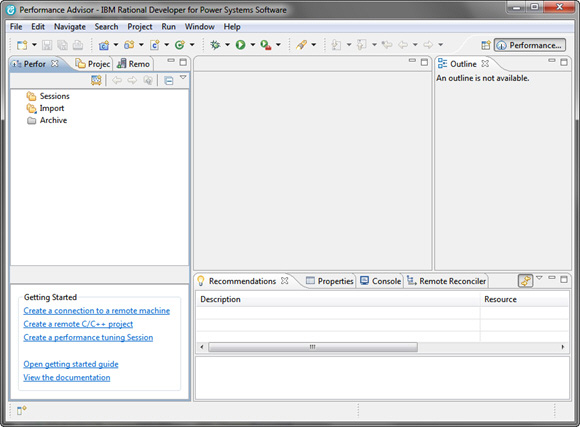Image resolution: width=580 pixels, height=427 pixels.
Task: Click the New Class green icon
Action: pos(180,45)
